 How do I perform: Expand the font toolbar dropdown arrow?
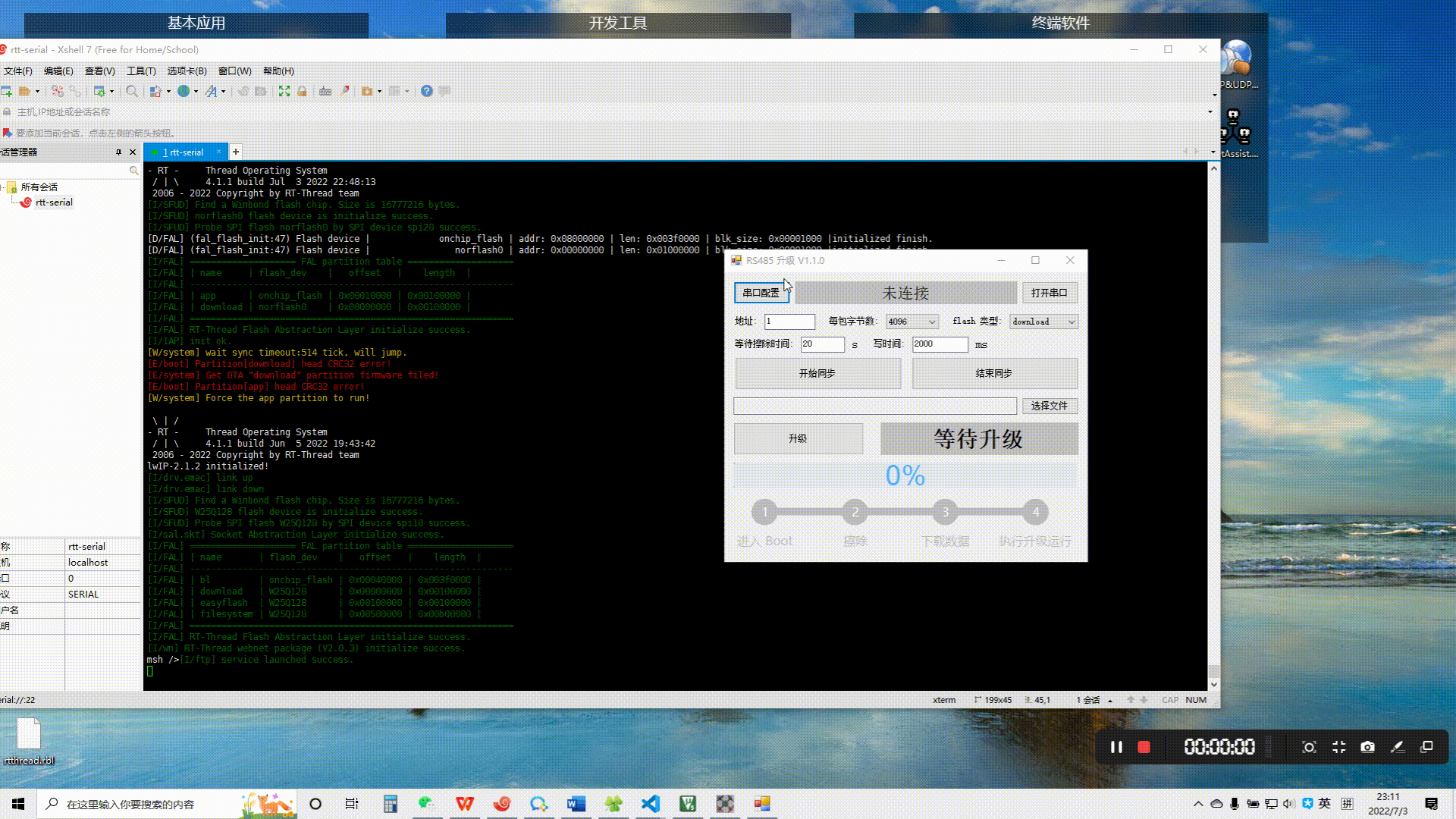click(x=223, y=91)
